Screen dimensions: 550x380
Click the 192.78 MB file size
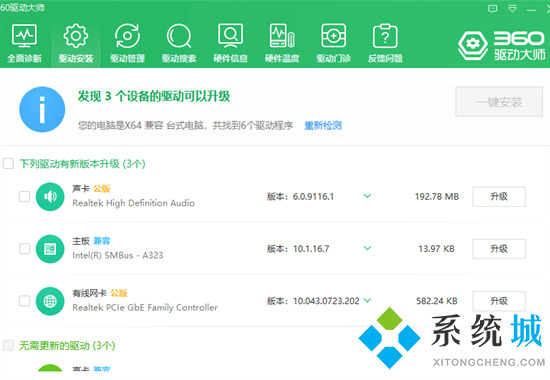coord(437,196)
